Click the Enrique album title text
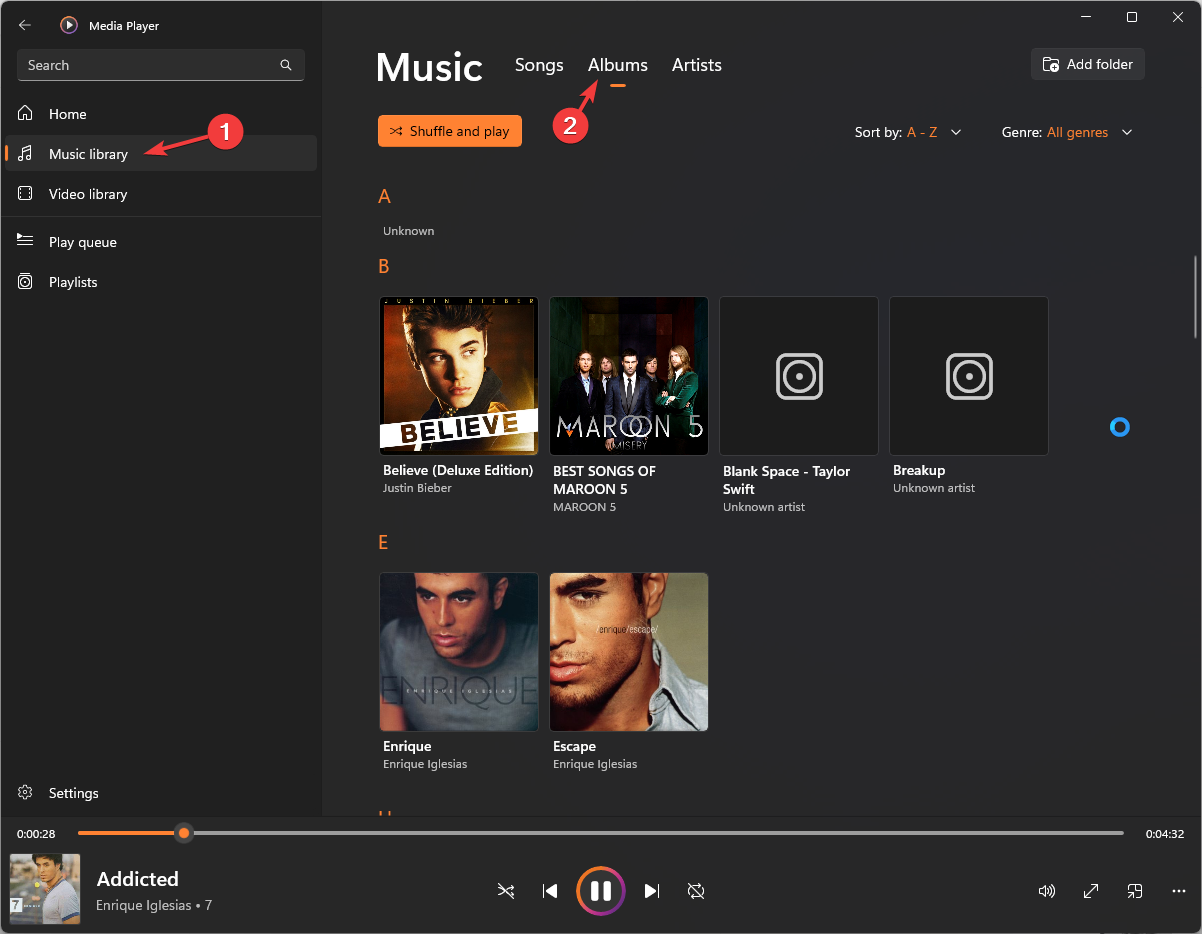The image size is (1202, 934). [407, 746]
